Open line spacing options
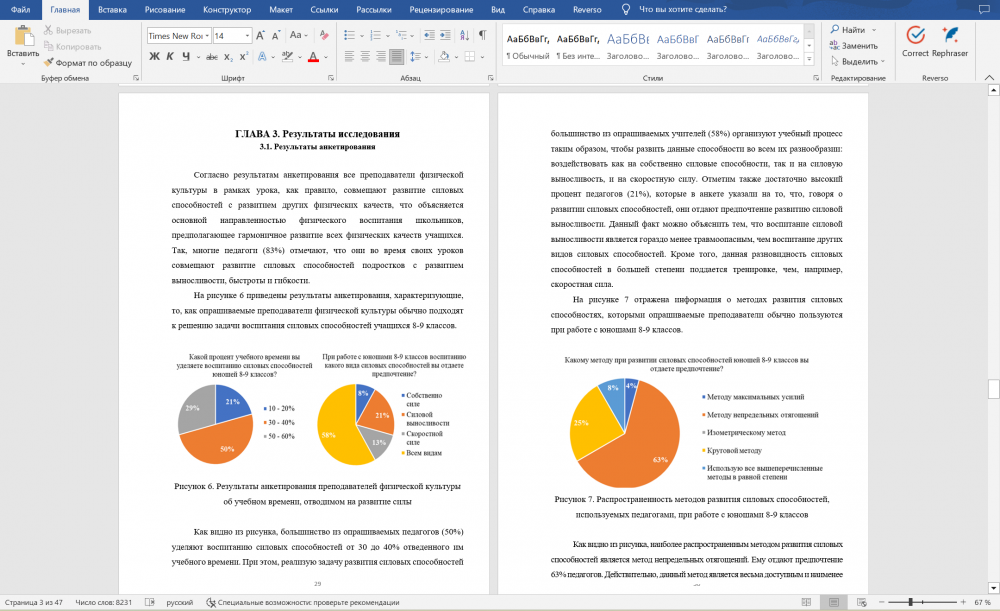This screenshot has height=611, width=1000. 415,57
